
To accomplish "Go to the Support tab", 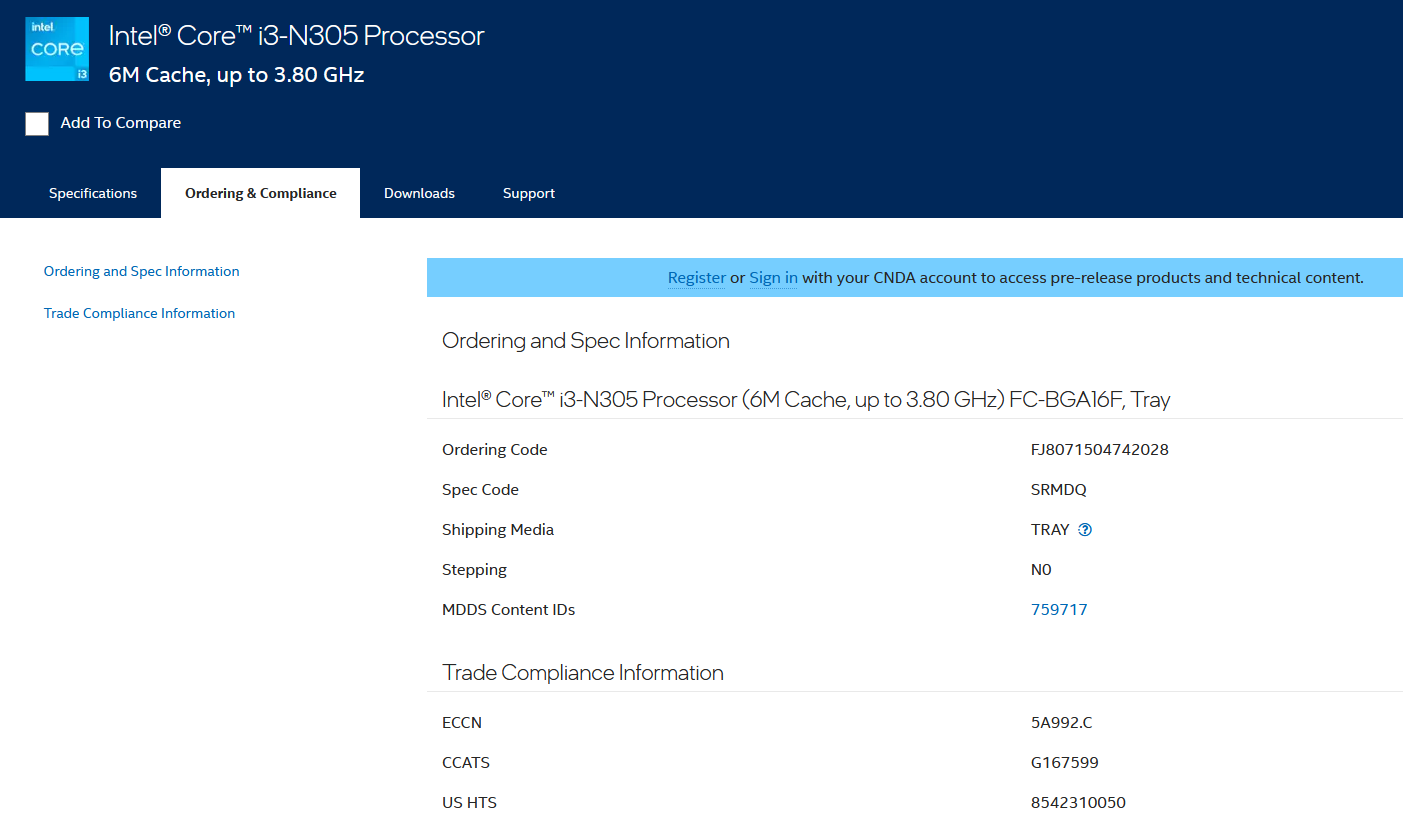I will coord(528,193).
